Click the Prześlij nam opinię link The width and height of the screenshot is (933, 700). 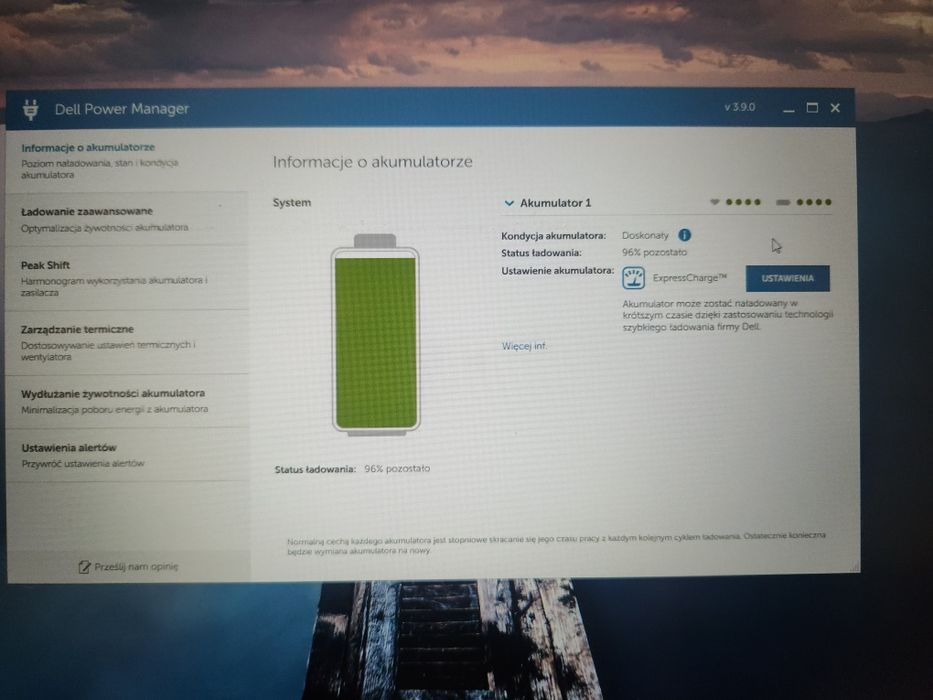tap(136, 567)
